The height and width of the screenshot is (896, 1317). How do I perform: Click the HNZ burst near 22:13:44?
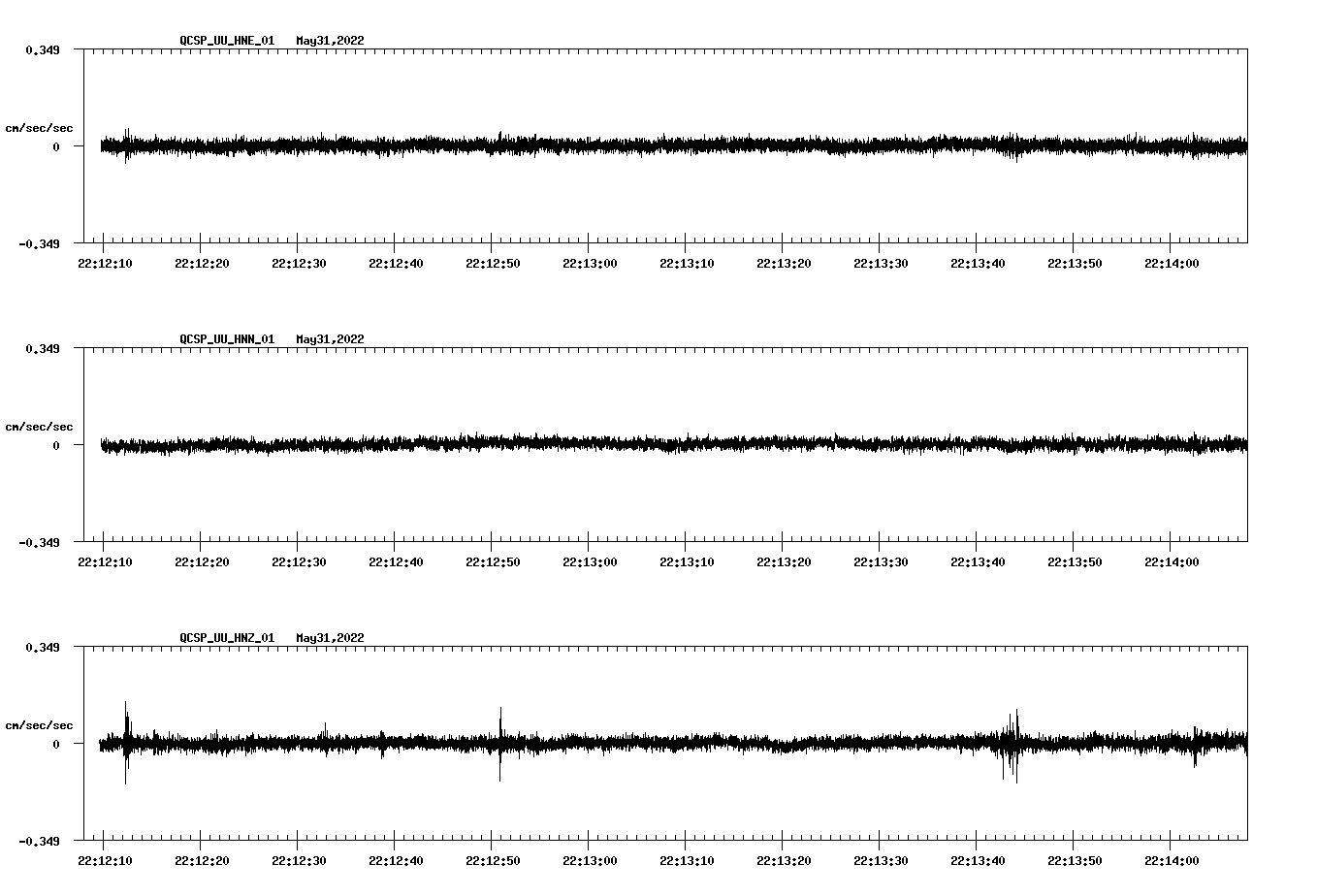point(1011,745)
